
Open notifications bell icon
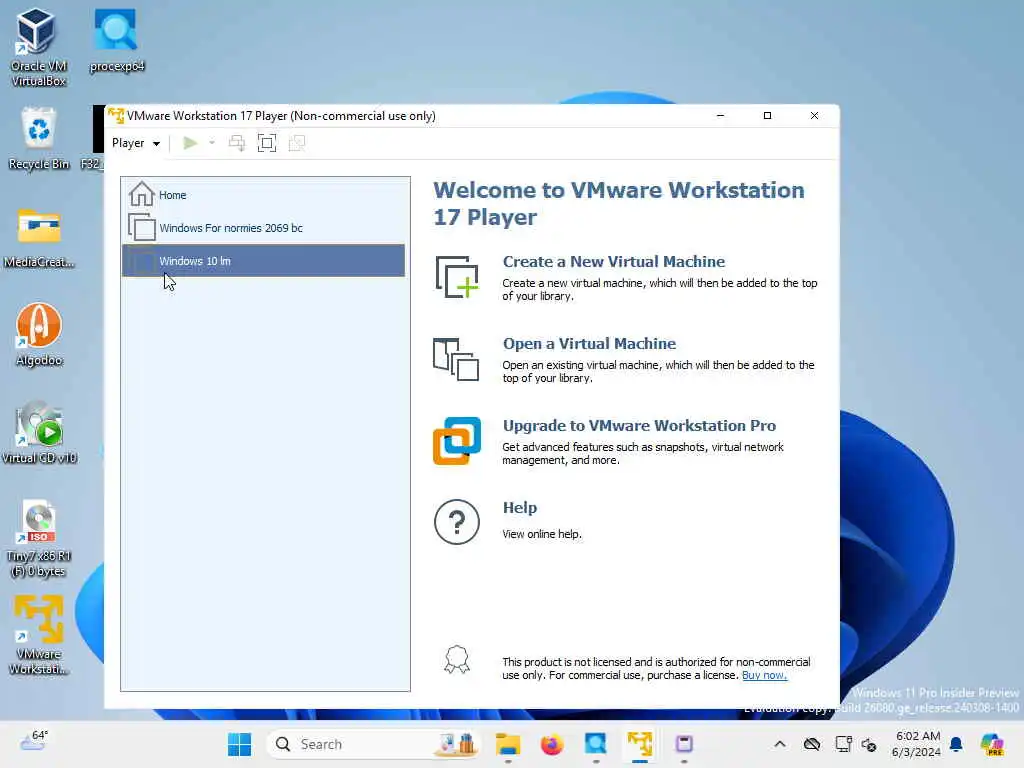(x=956, y=744)
